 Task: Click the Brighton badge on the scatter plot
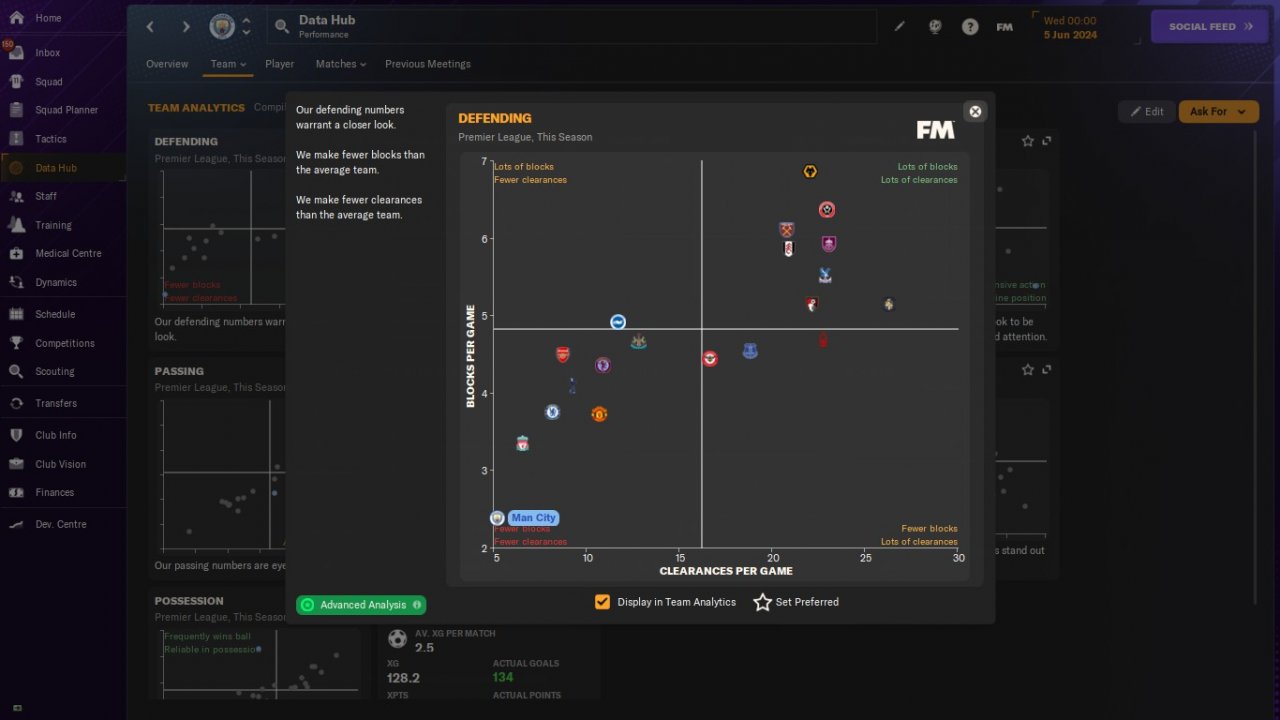point(618,322)
